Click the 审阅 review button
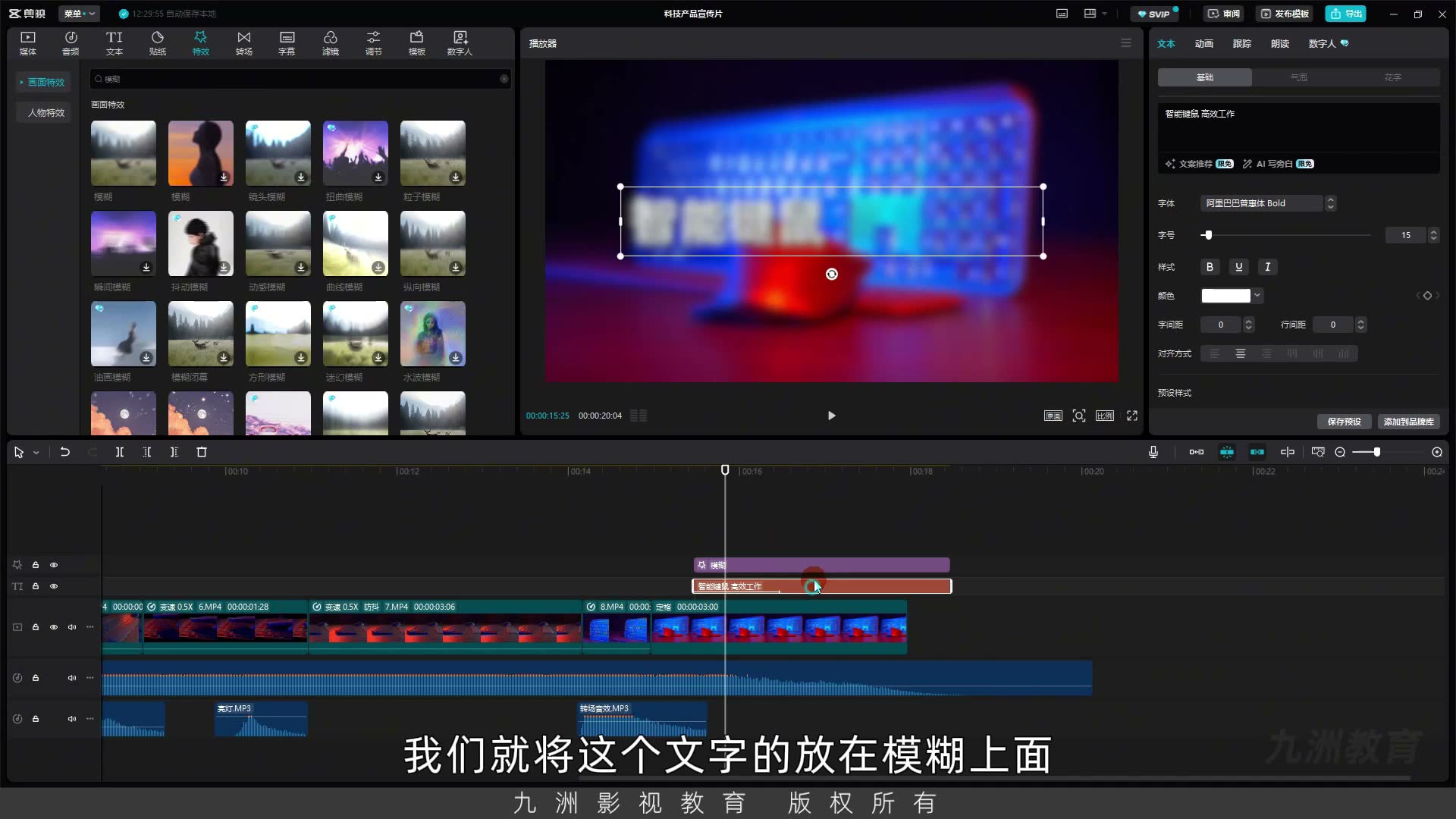Viewport: 1456px width, 819px height. (x=1223, y=14)
